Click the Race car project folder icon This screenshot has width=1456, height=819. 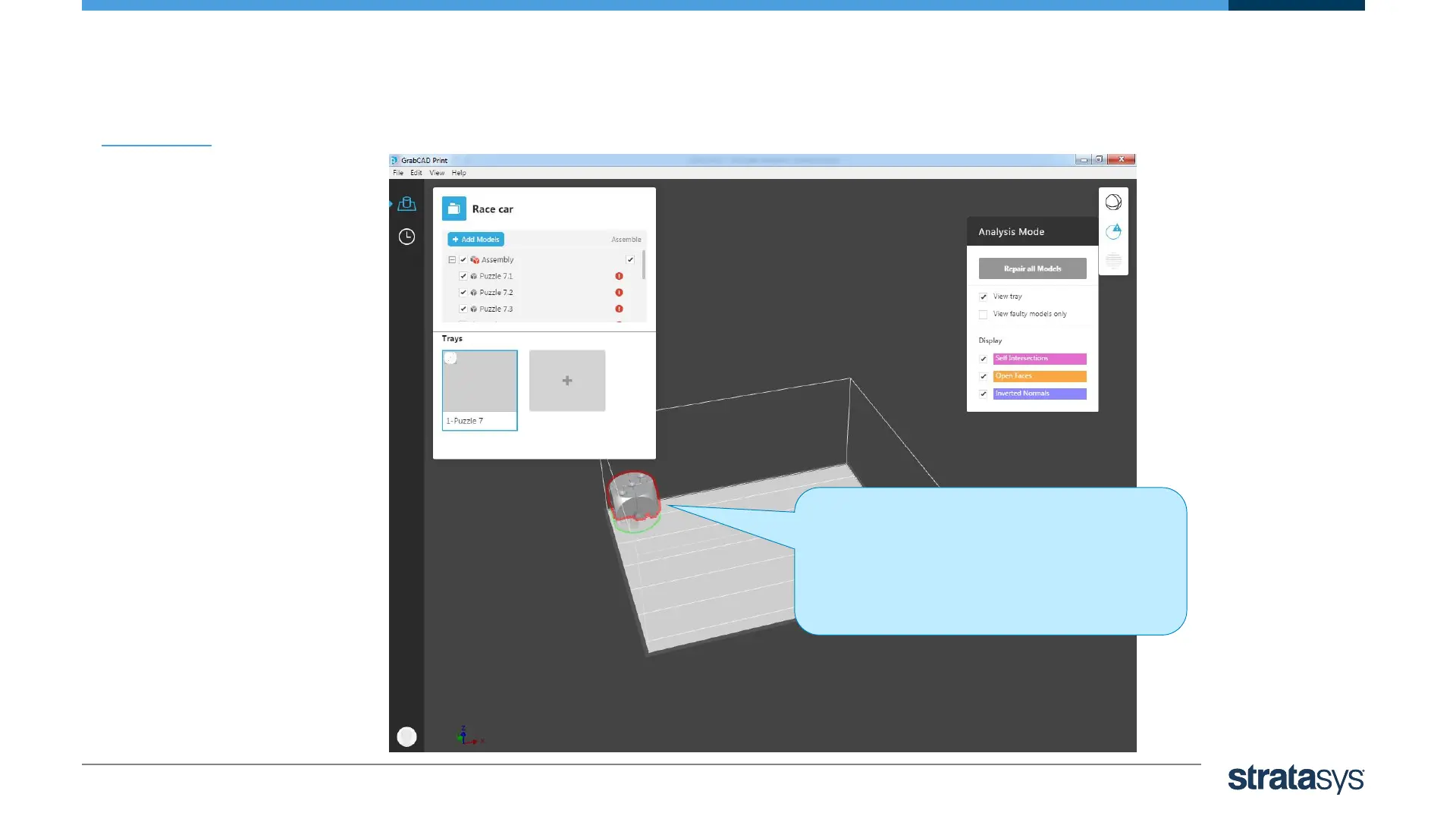coord(454,209)
